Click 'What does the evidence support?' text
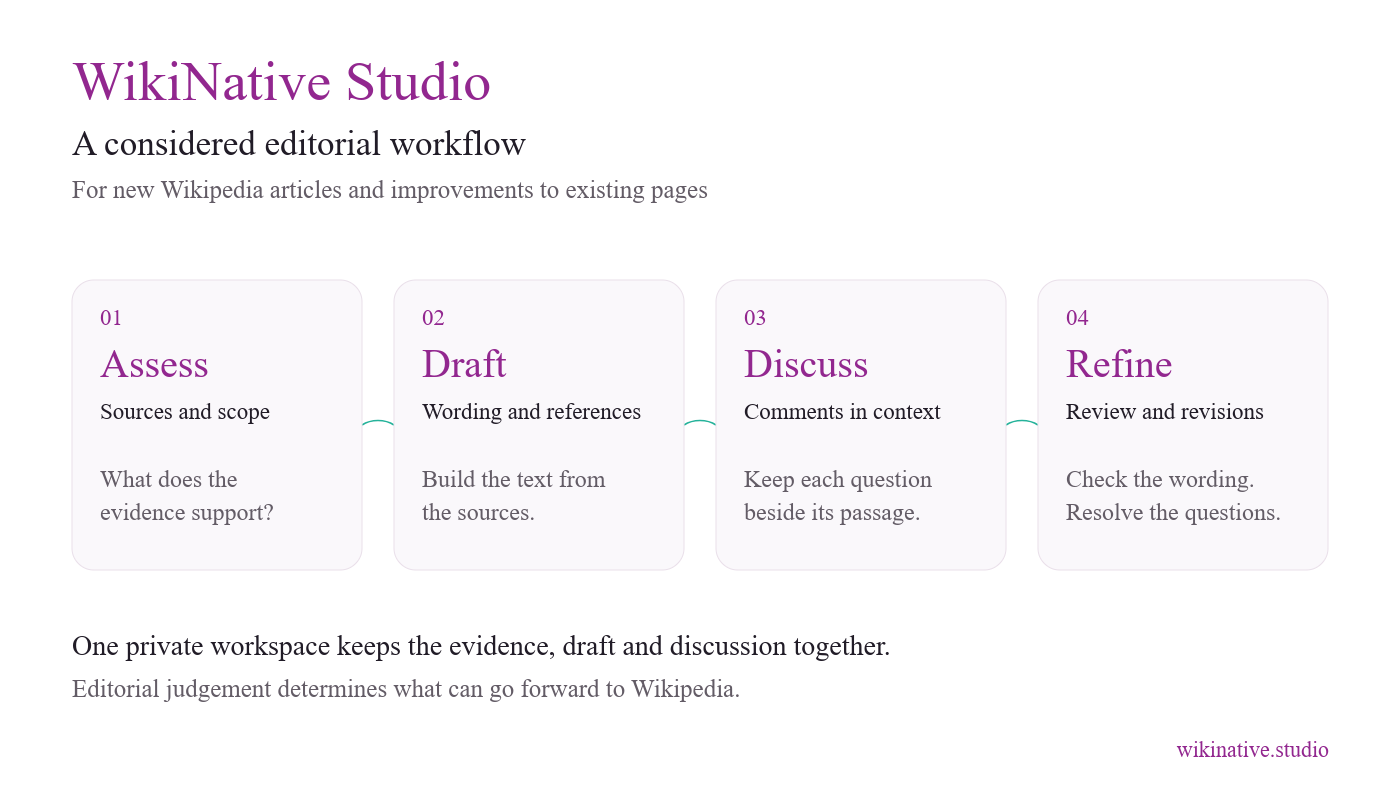Screen dimensions: 1400x800 [x=187, y=496]
